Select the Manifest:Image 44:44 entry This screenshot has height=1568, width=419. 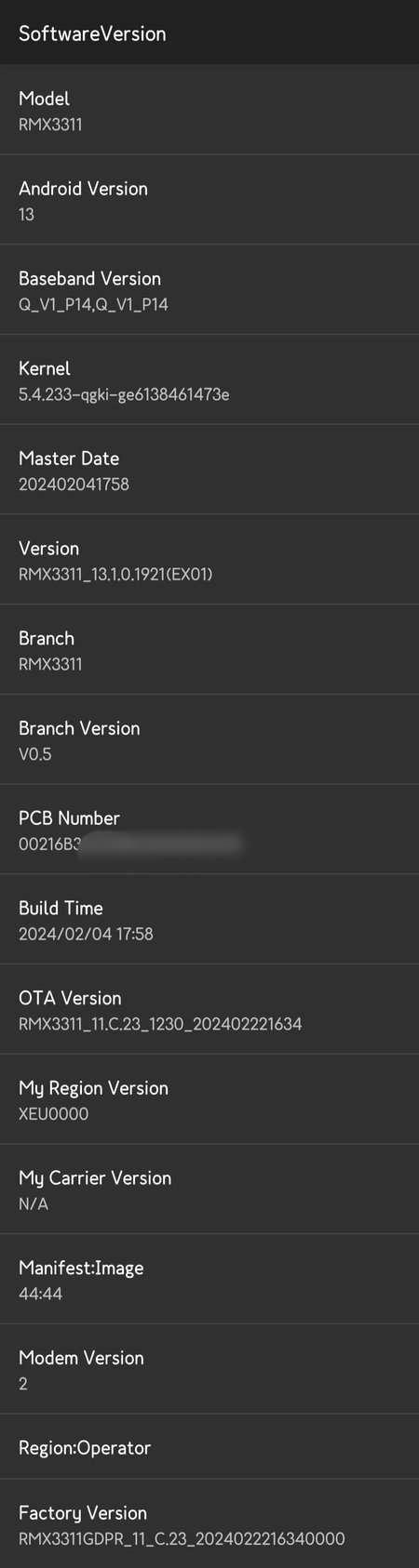209,1280
